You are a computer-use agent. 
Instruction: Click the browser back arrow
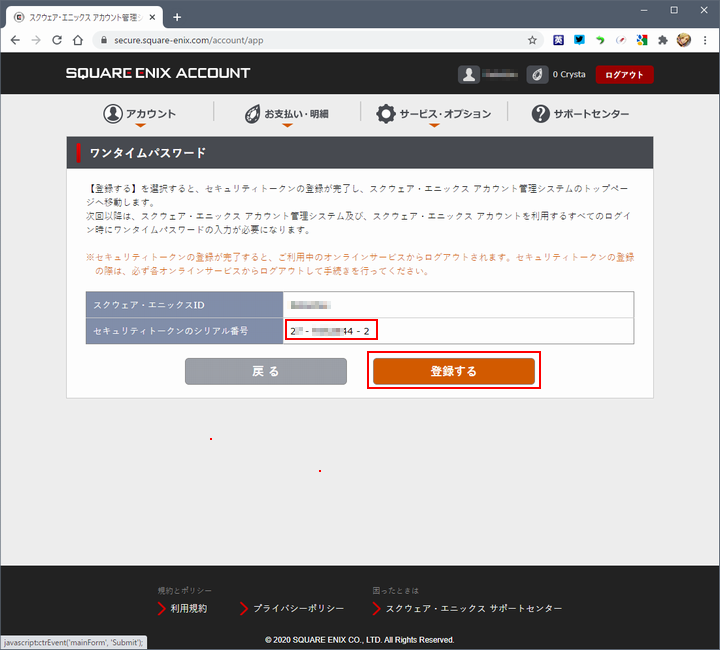(x=15, y=40)
